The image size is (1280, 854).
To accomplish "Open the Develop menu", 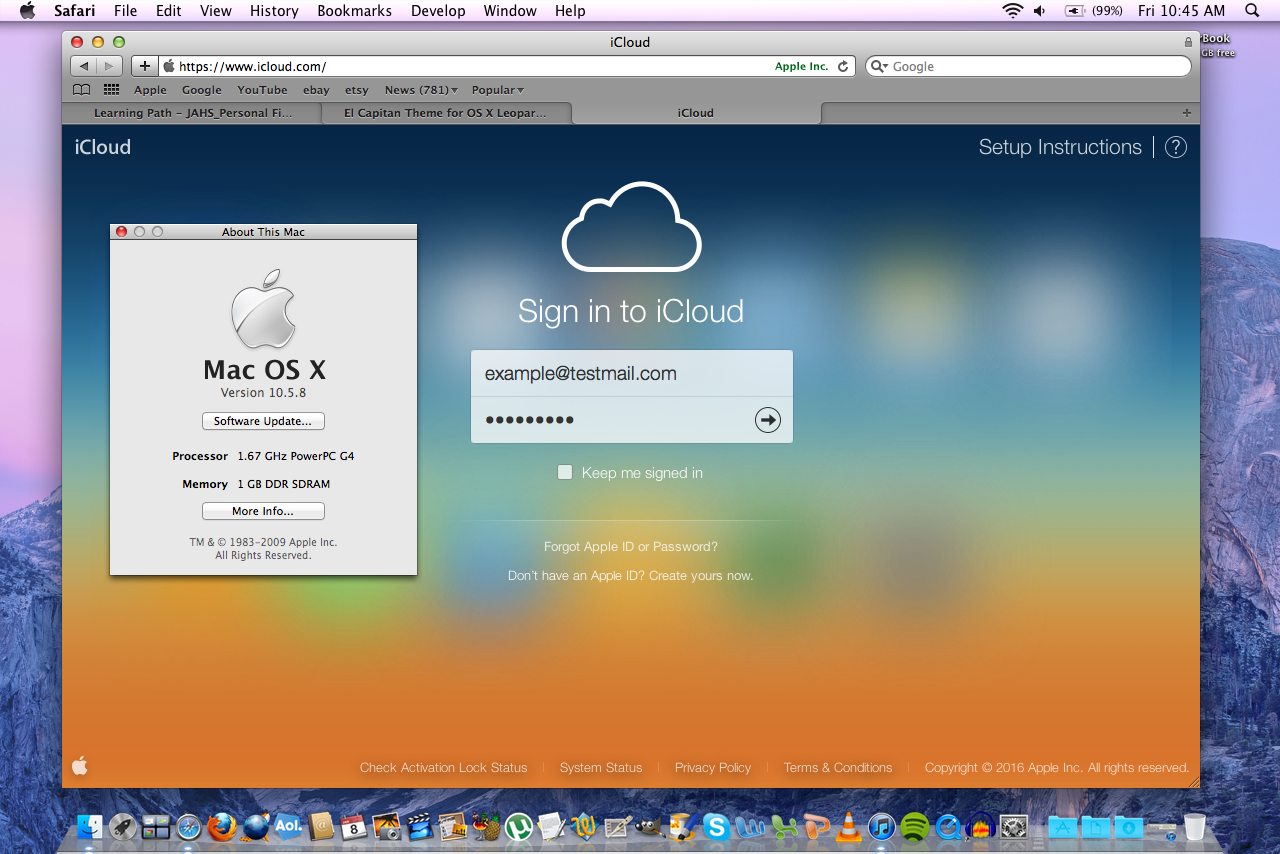I will click(438, 11).
